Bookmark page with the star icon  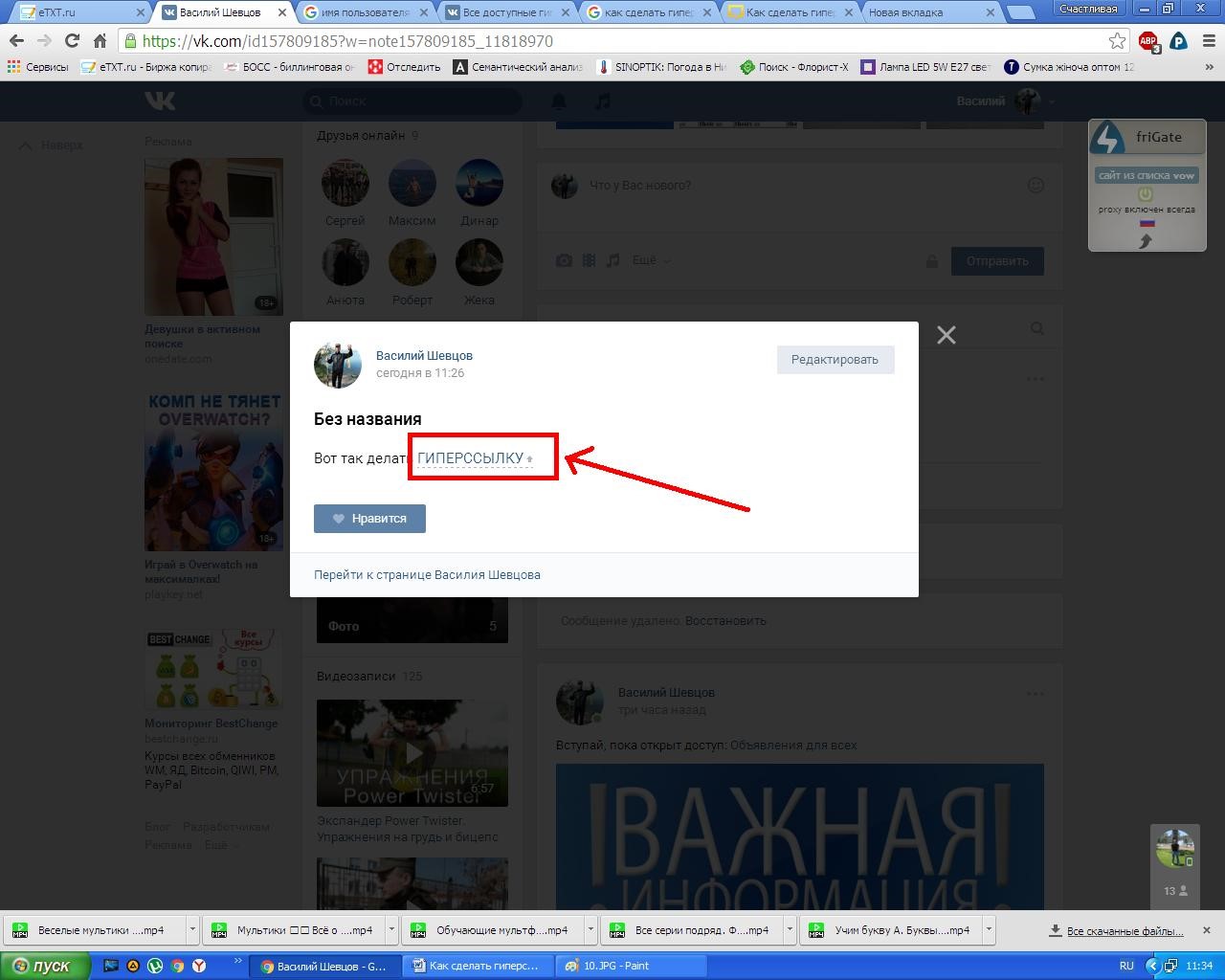pyautogui.click(x=1117, y=41)
